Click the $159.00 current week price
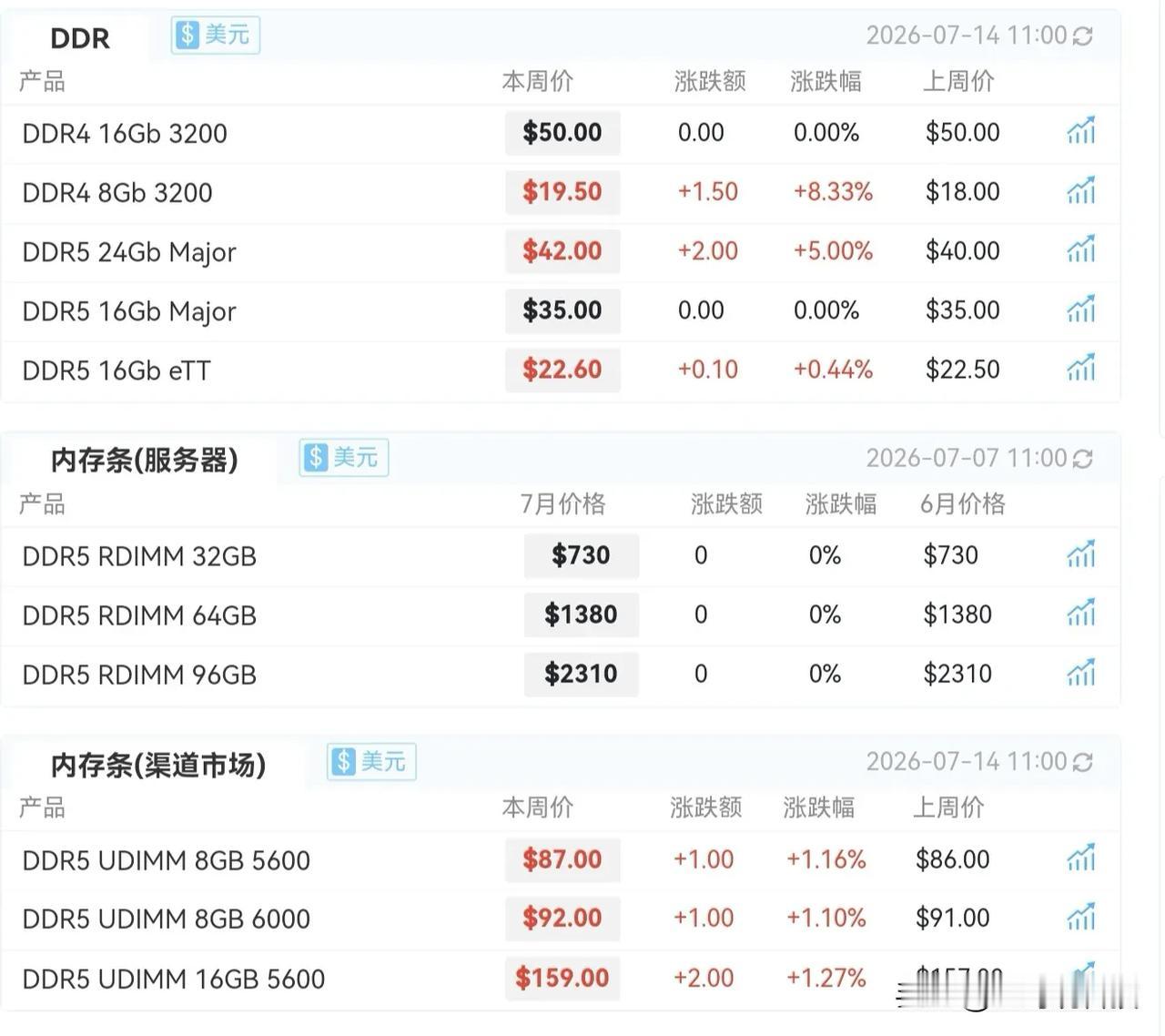This screenshot has height=1036, width=1165. pos(562,979)
